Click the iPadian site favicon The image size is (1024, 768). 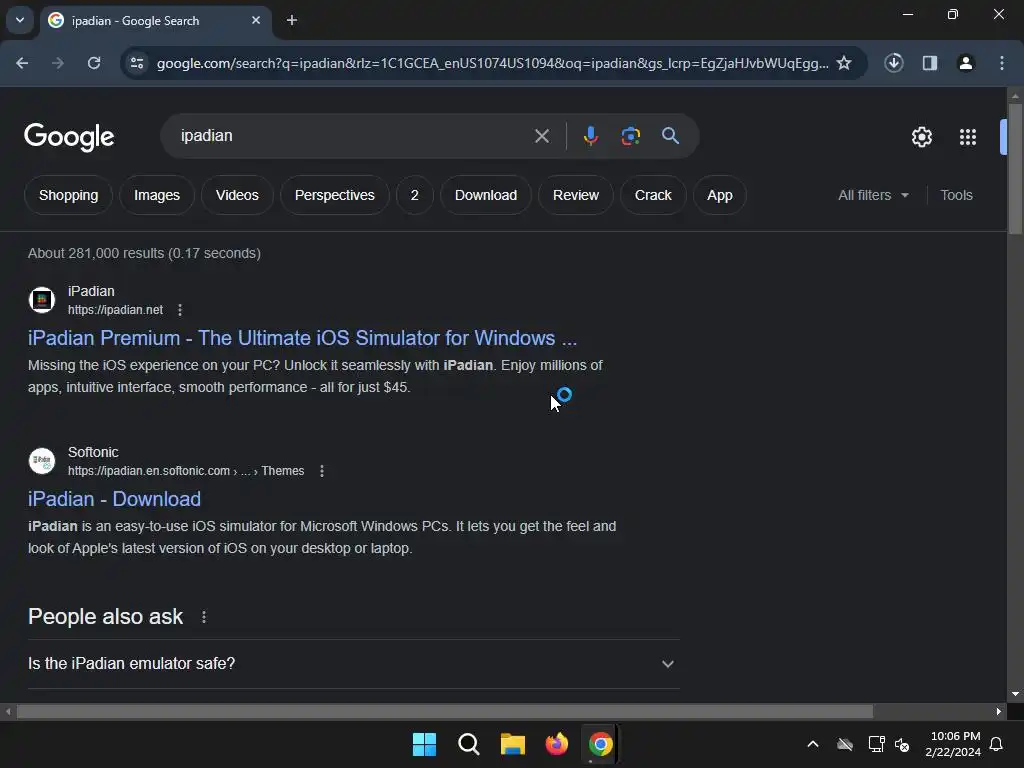pyautogui.click(x=42, y=300)
